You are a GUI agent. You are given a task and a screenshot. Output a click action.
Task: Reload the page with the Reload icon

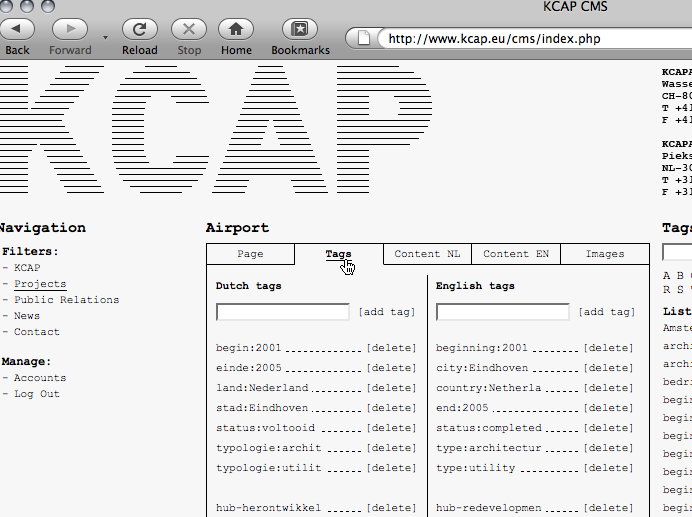point(140,29)
